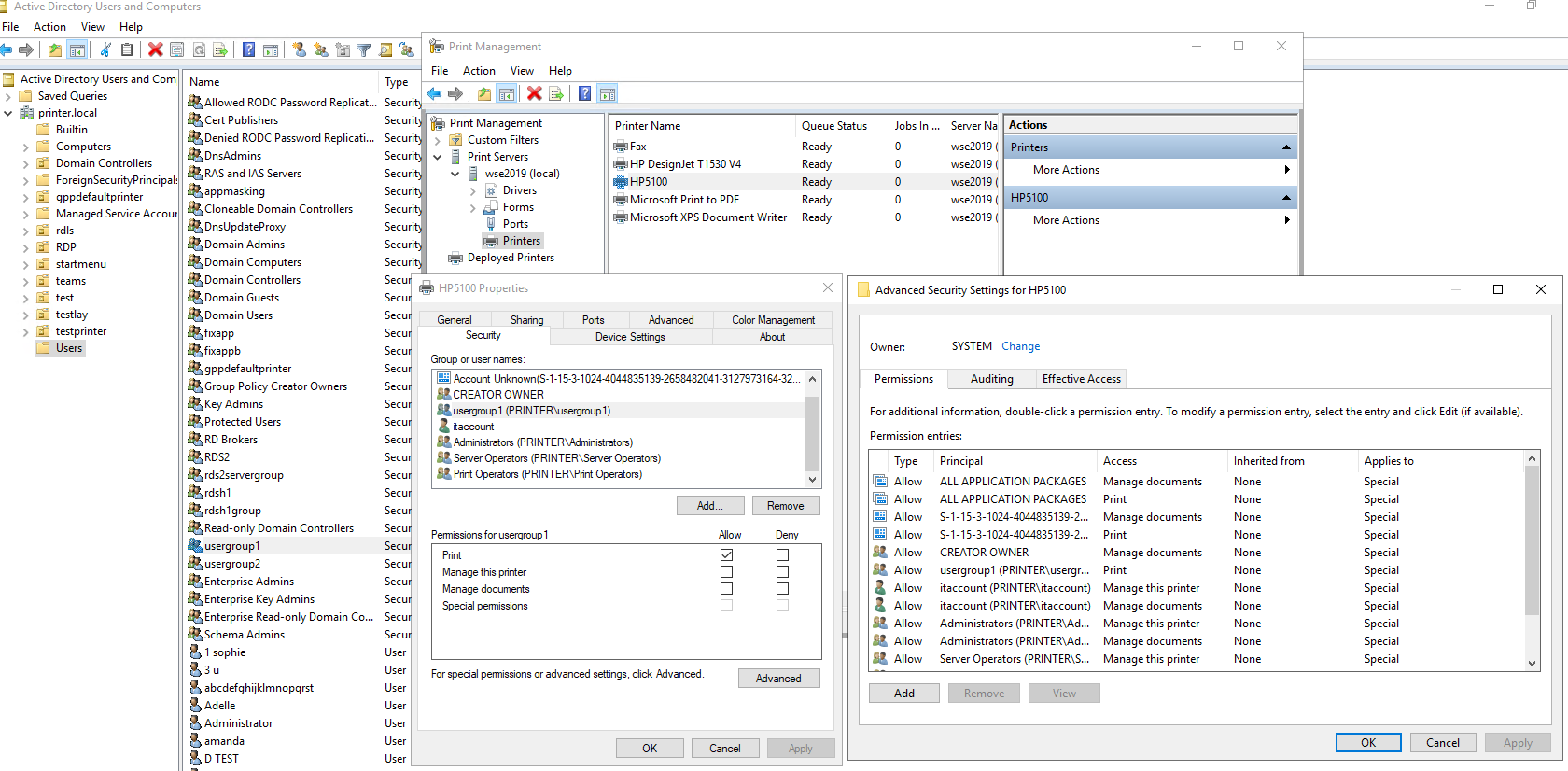The image size is (1568, 771).
Task: Open the View menu in Active Directory window
Action: [92, 27]
